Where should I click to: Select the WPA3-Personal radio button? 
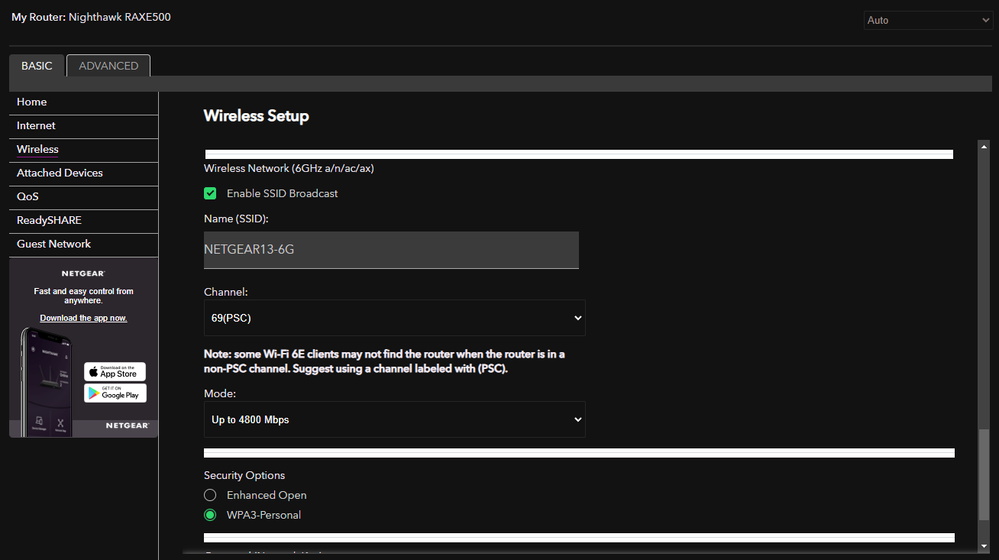[x=210, y=515]
